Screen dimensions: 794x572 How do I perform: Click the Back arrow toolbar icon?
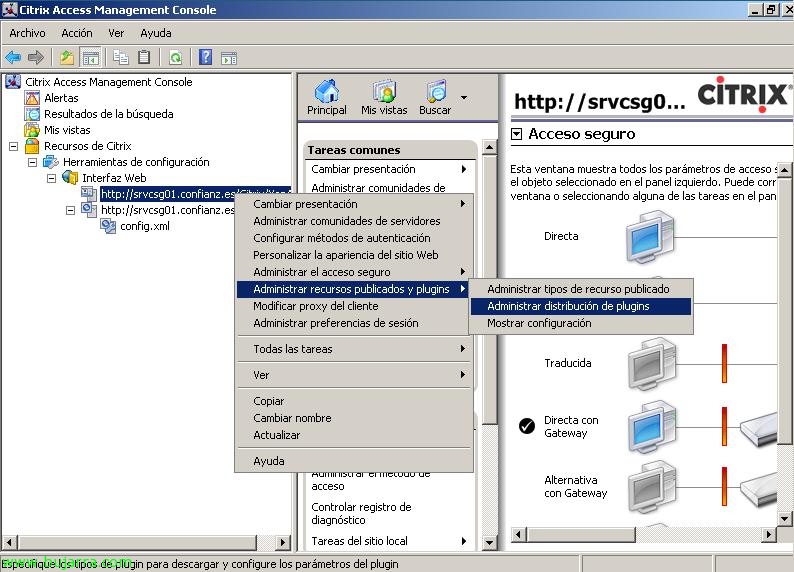[13, 58]
